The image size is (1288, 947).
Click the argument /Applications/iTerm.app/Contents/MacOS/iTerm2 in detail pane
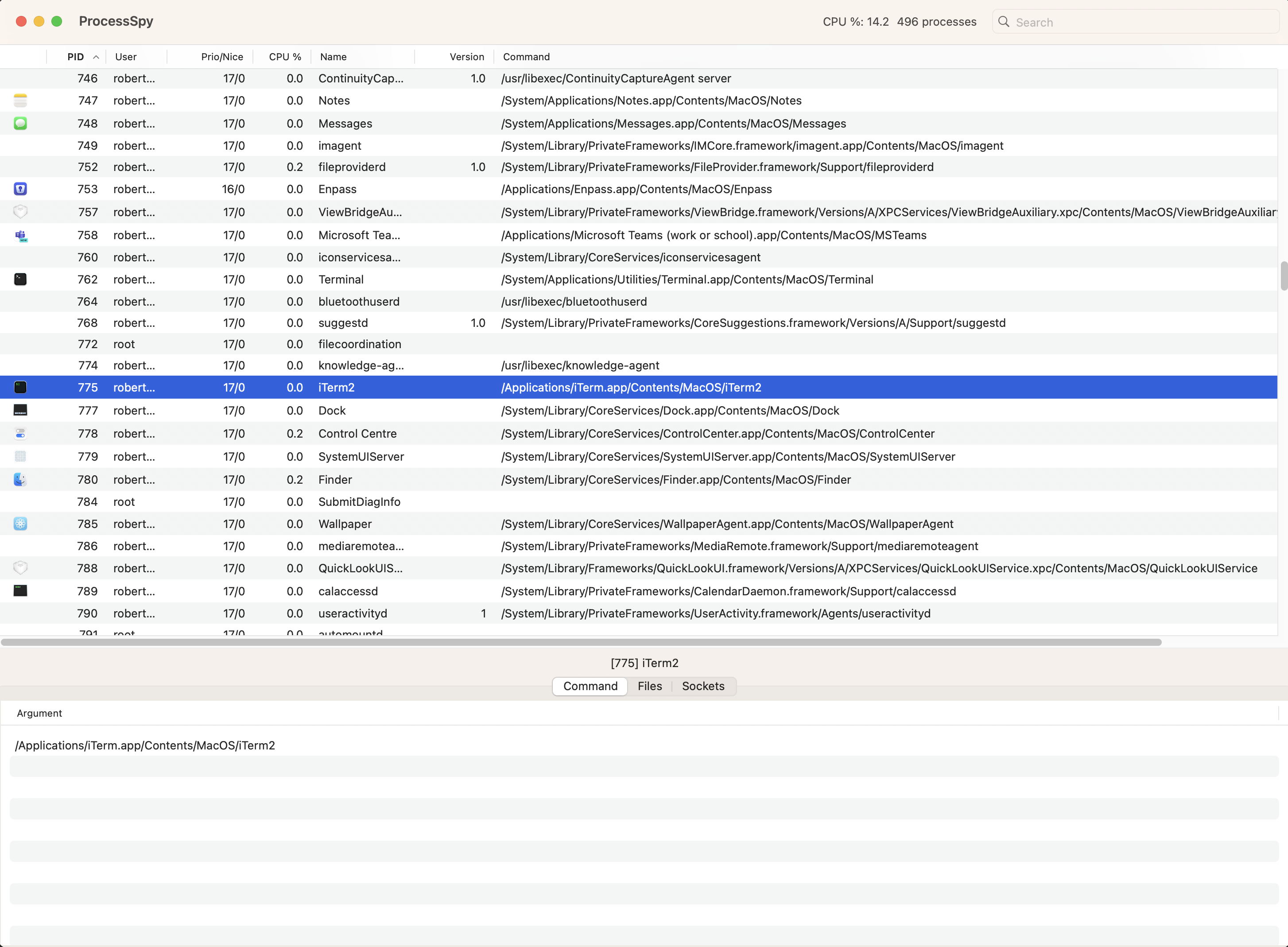point(145,745)
